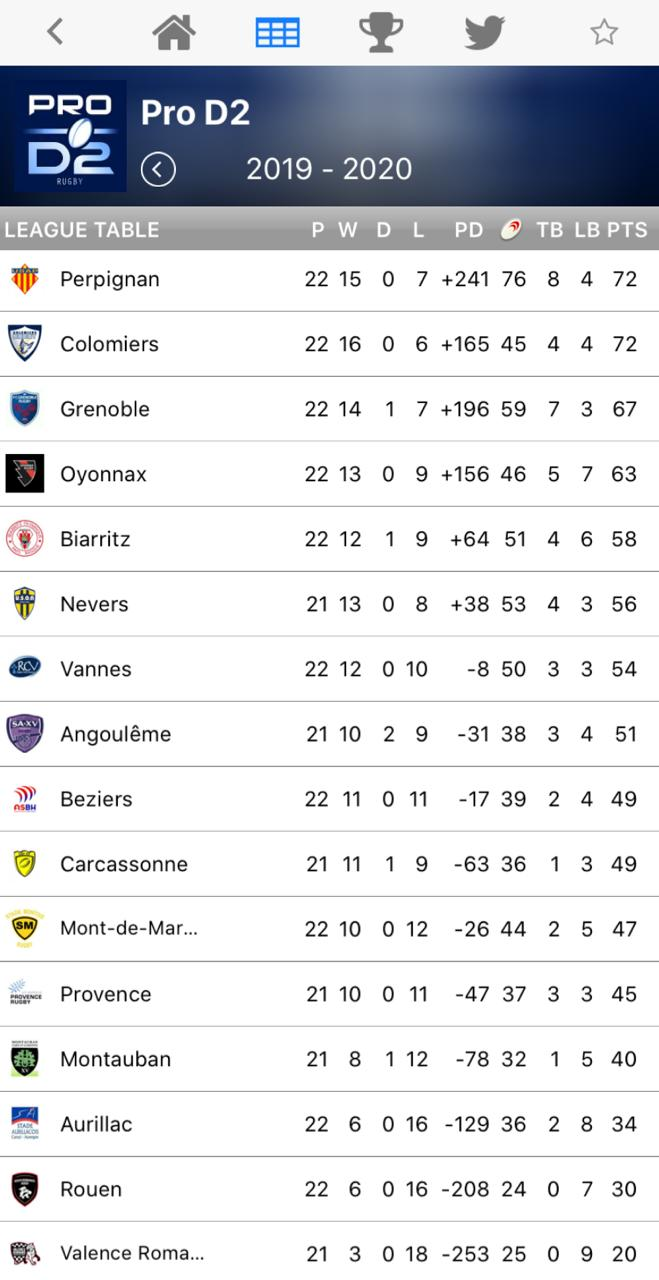Select the league table grid icon
659x1280 pixels.
click(x=277, y=32)
